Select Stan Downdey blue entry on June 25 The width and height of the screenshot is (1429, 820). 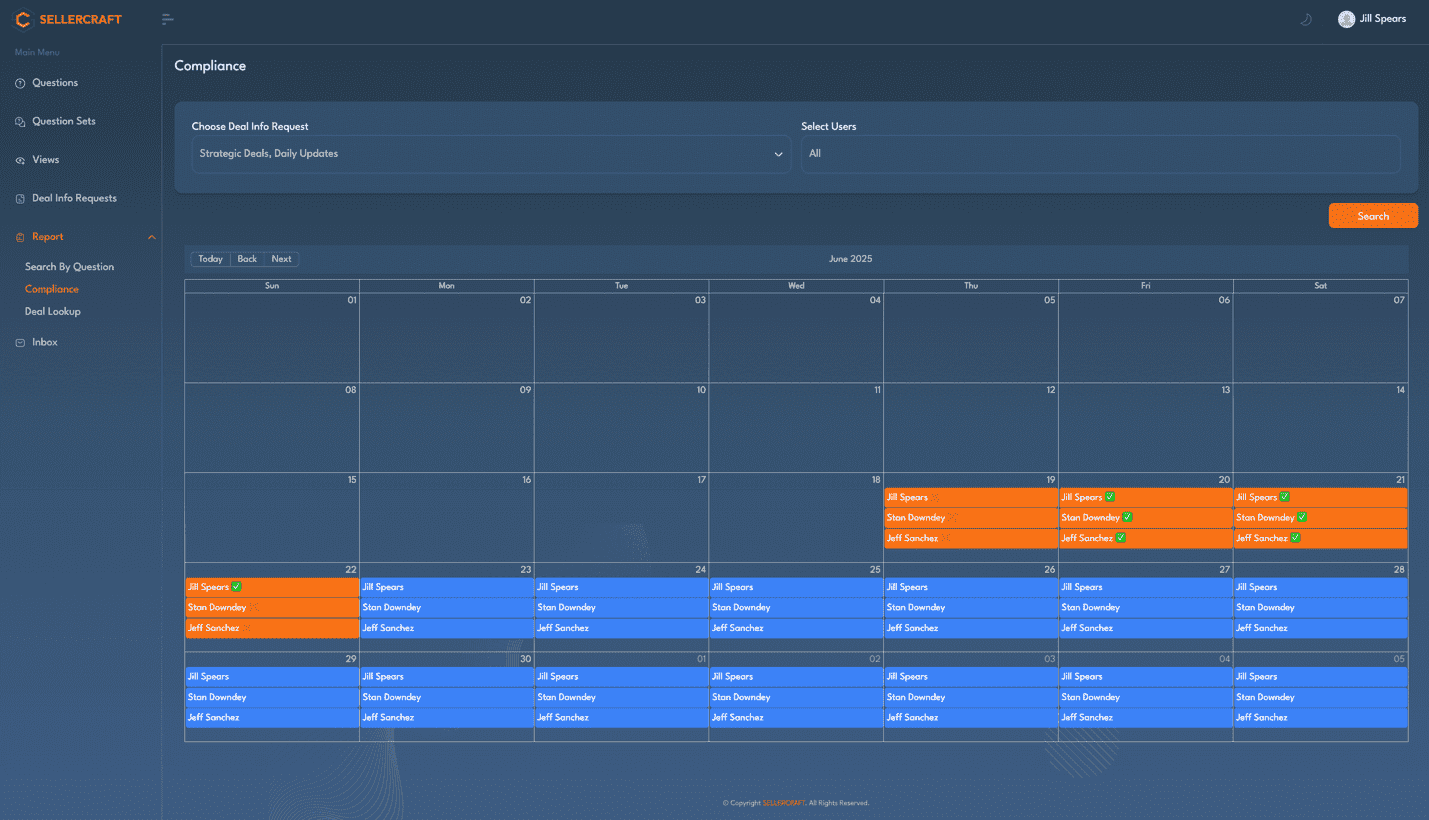795,607
